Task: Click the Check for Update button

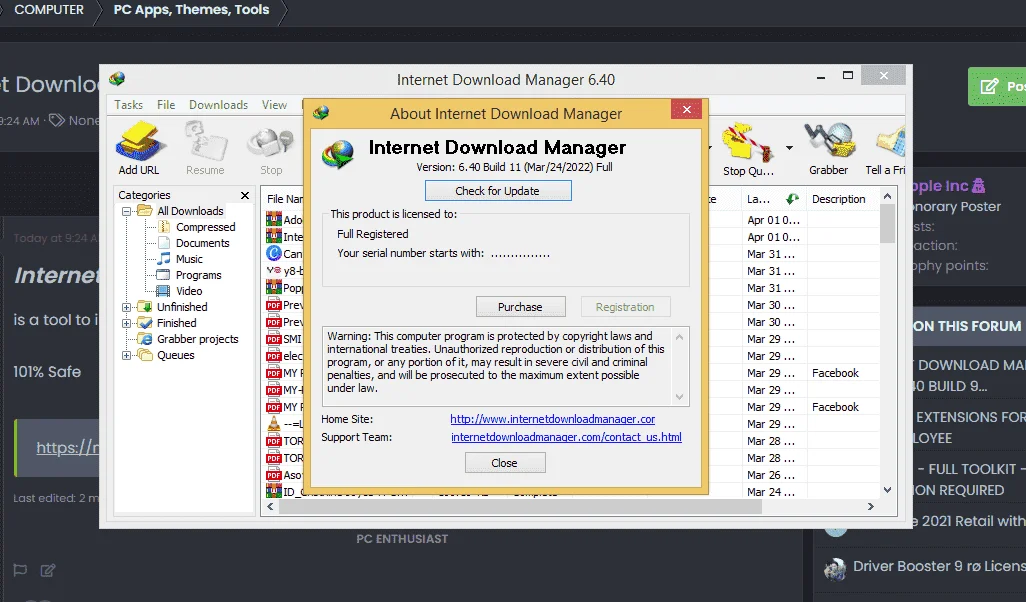Action: pos(498,191)
